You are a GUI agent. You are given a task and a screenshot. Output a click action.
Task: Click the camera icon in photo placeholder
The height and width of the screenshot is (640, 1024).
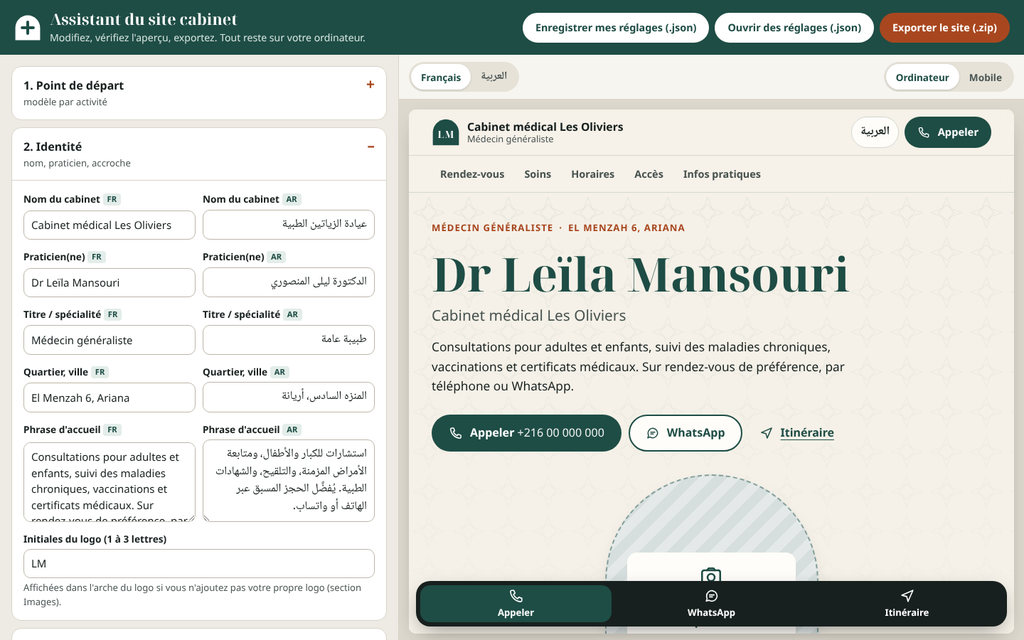click(711, 575)
